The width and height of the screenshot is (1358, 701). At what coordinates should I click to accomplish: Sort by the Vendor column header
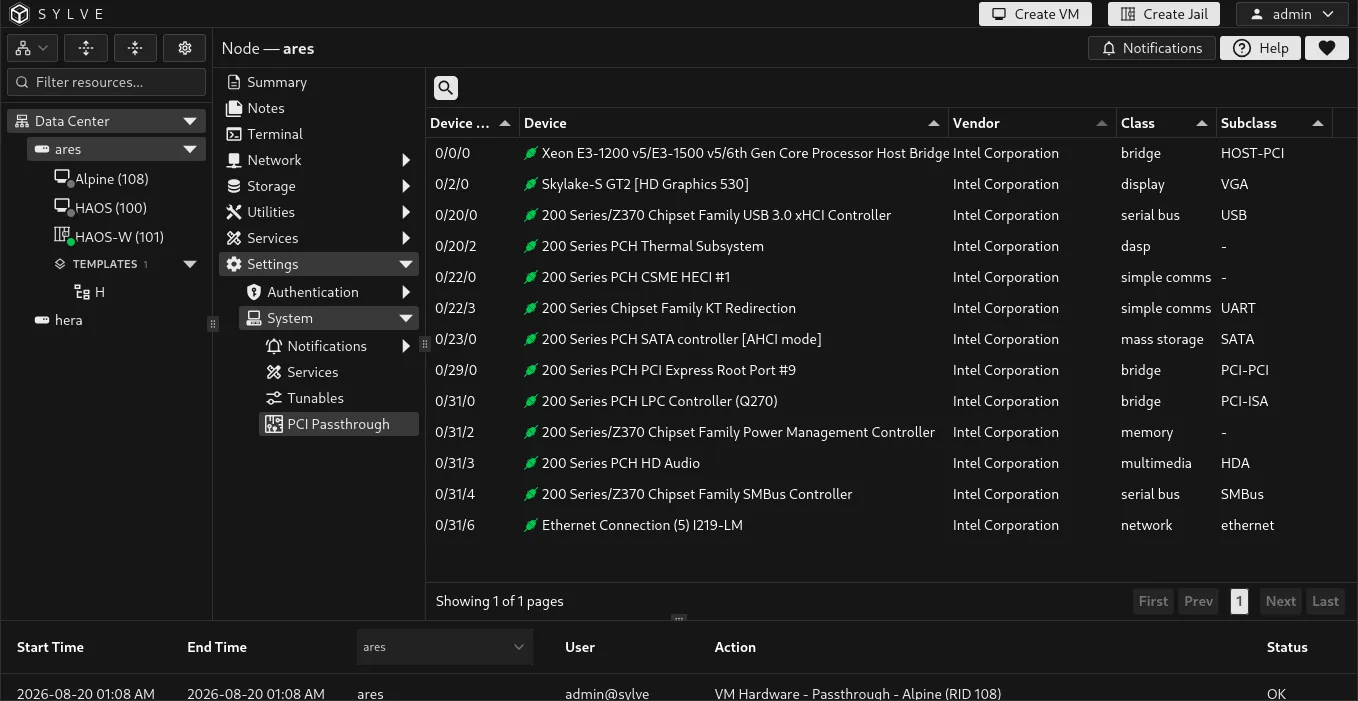[1033, 123]
